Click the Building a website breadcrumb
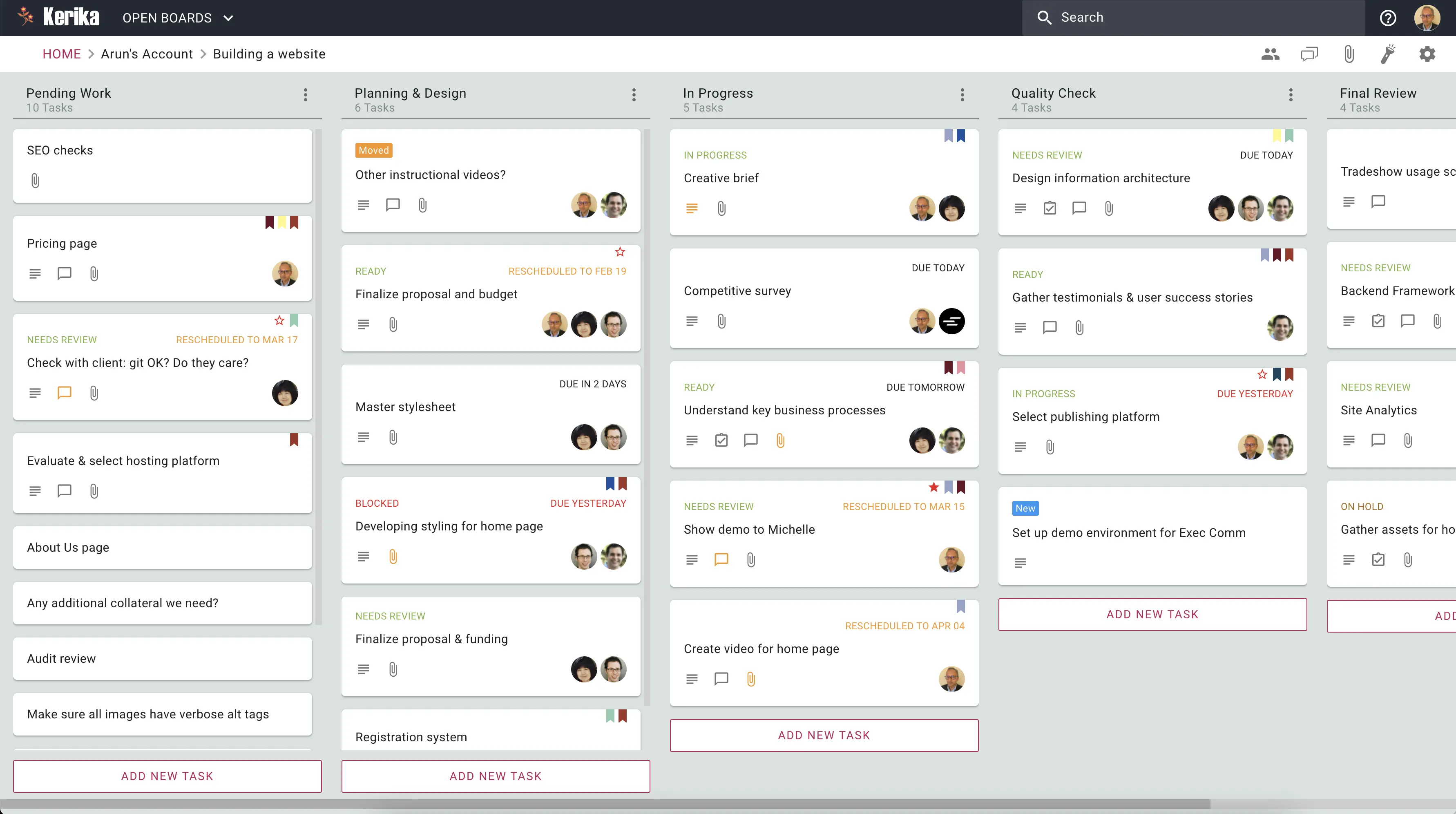The image size is (1456, 814). (x=269, y=54)
